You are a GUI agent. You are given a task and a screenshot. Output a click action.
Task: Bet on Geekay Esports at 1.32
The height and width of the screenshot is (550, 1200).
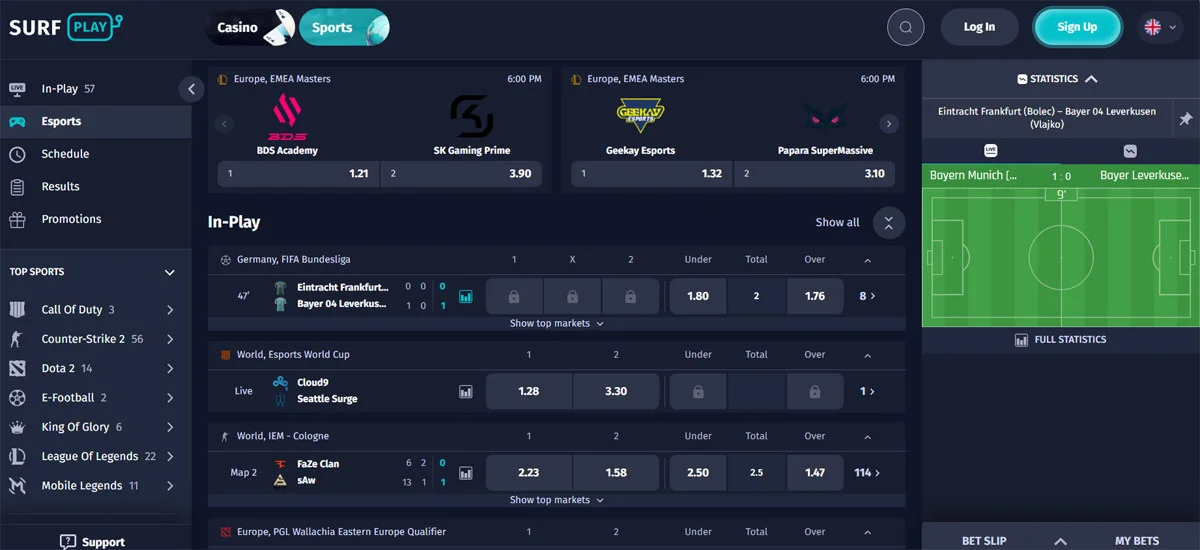652,173
